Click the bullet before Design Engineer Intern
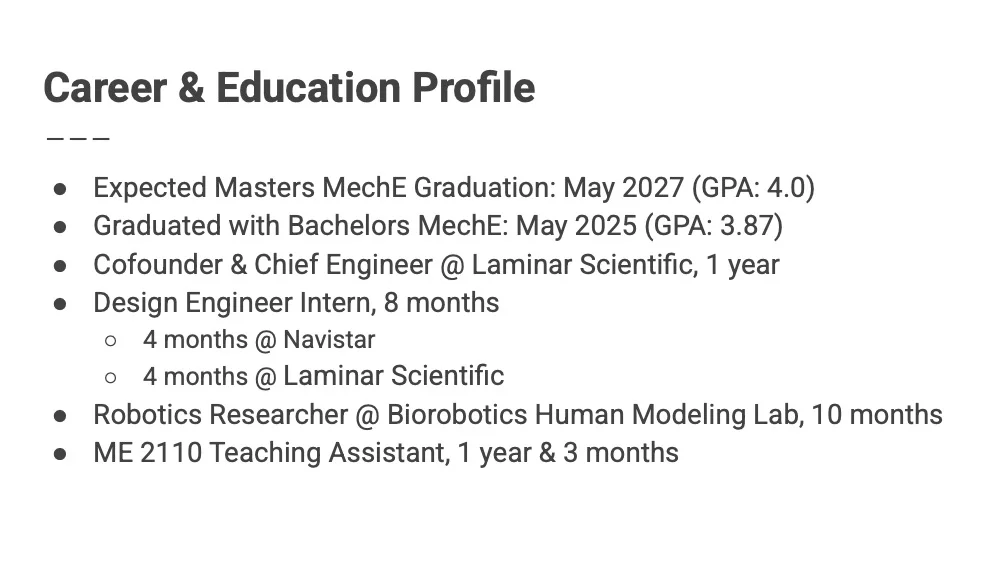This screenshot has width=1000, height=562. pyautogui.click(x=60, y=302)
